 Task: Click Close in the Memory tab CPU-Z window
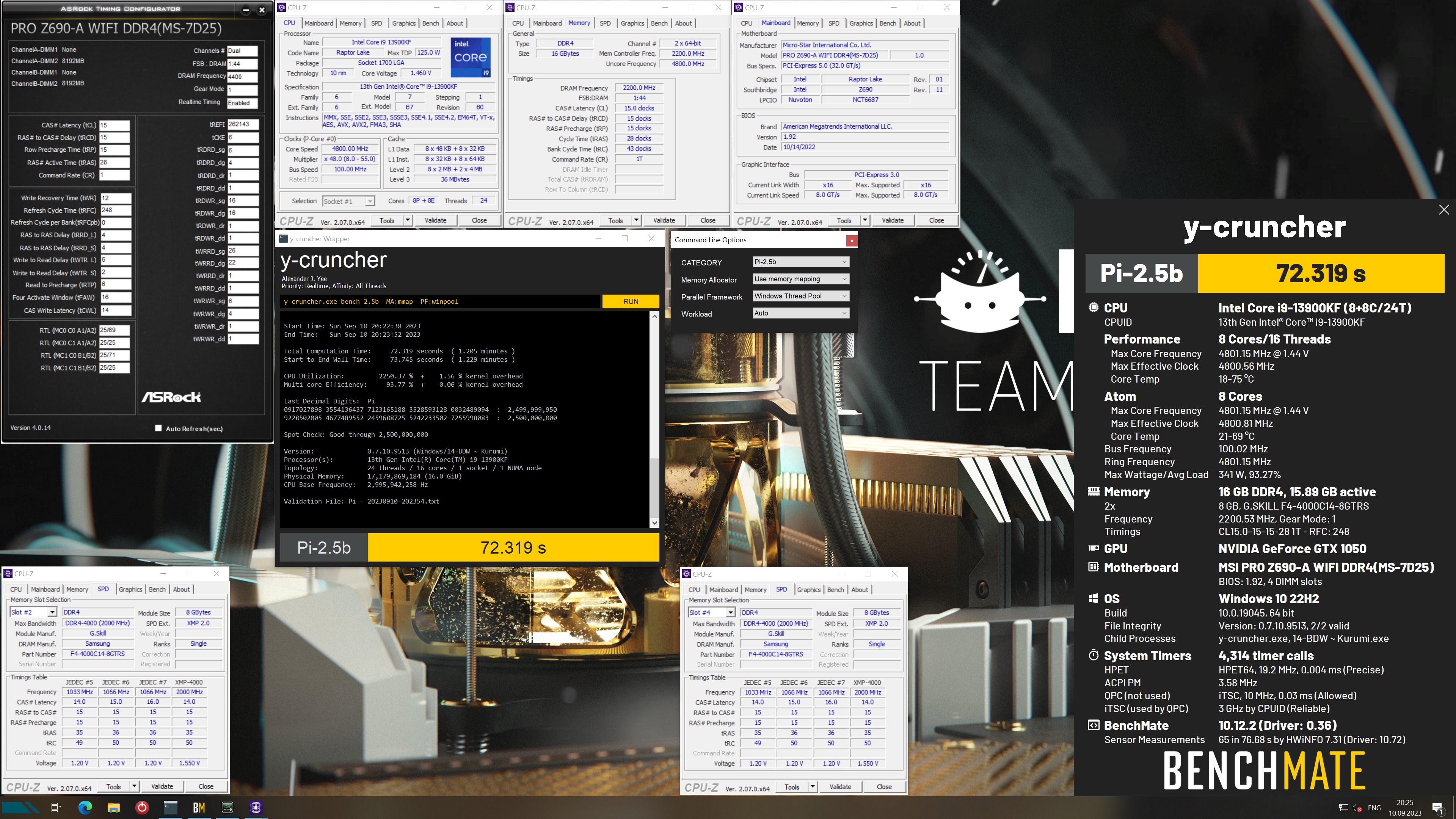point(708,220)
